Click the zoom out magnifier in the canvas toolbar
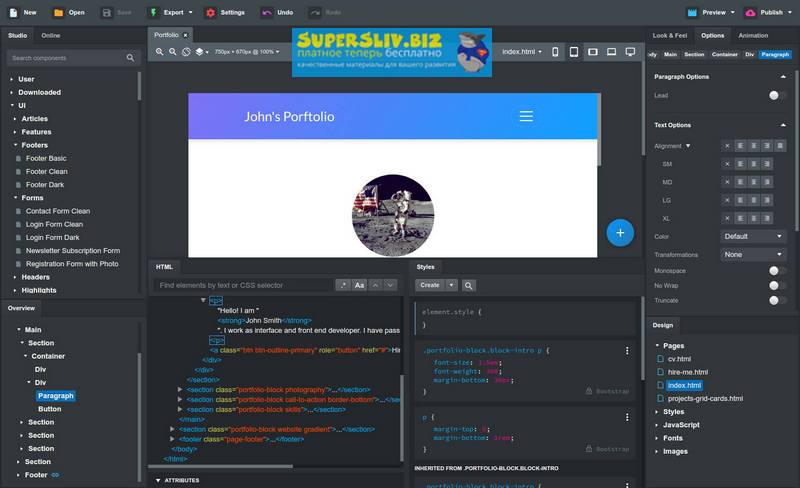Viewport: 800px width, 488px height. coord(173,52)
